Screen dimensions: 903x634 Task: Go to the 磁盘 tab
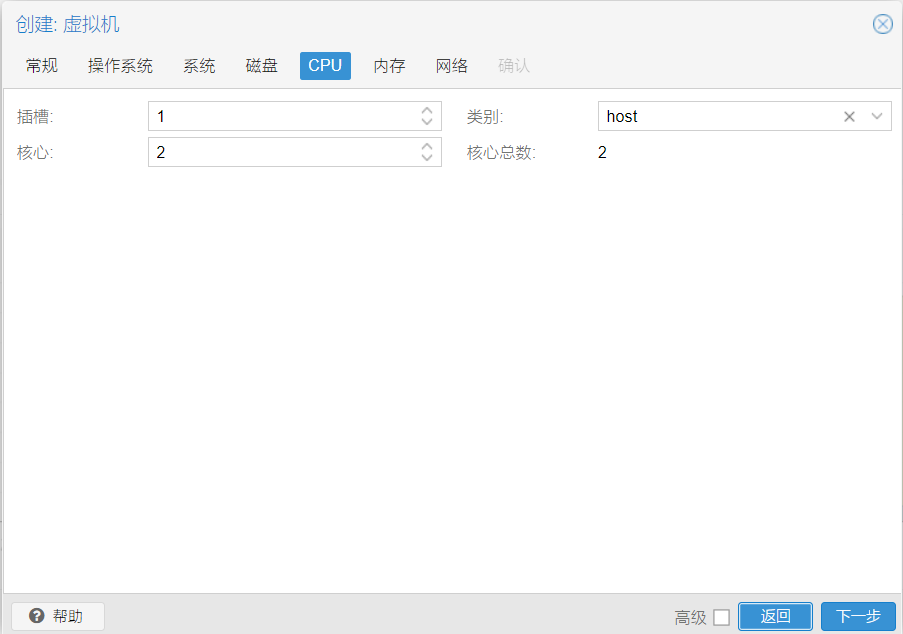coord(262,66)
